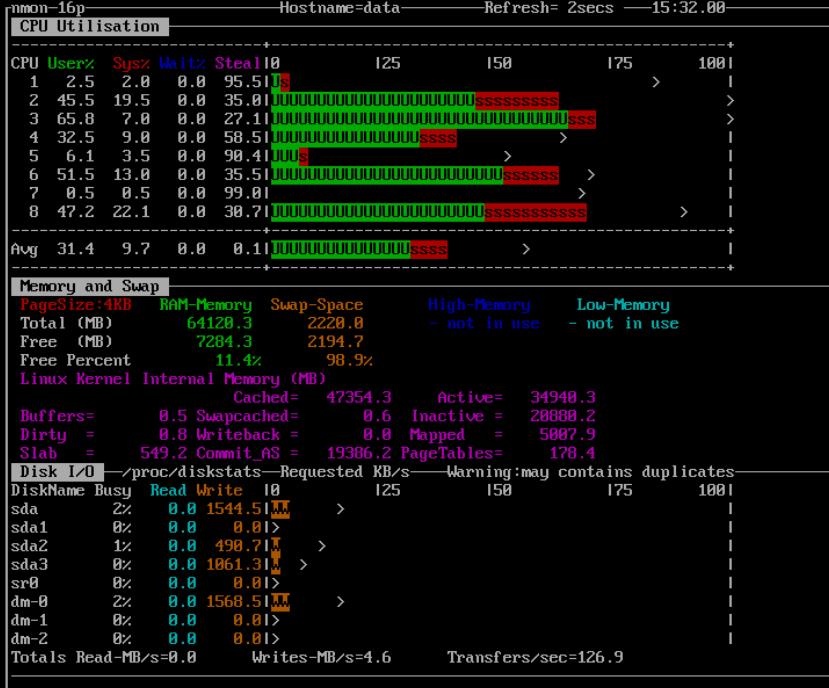Image resolution: width=829 pixels, height=688 pixels.
Task: Click CPU 8 sys value 22.1
Action: click(131, 212)
